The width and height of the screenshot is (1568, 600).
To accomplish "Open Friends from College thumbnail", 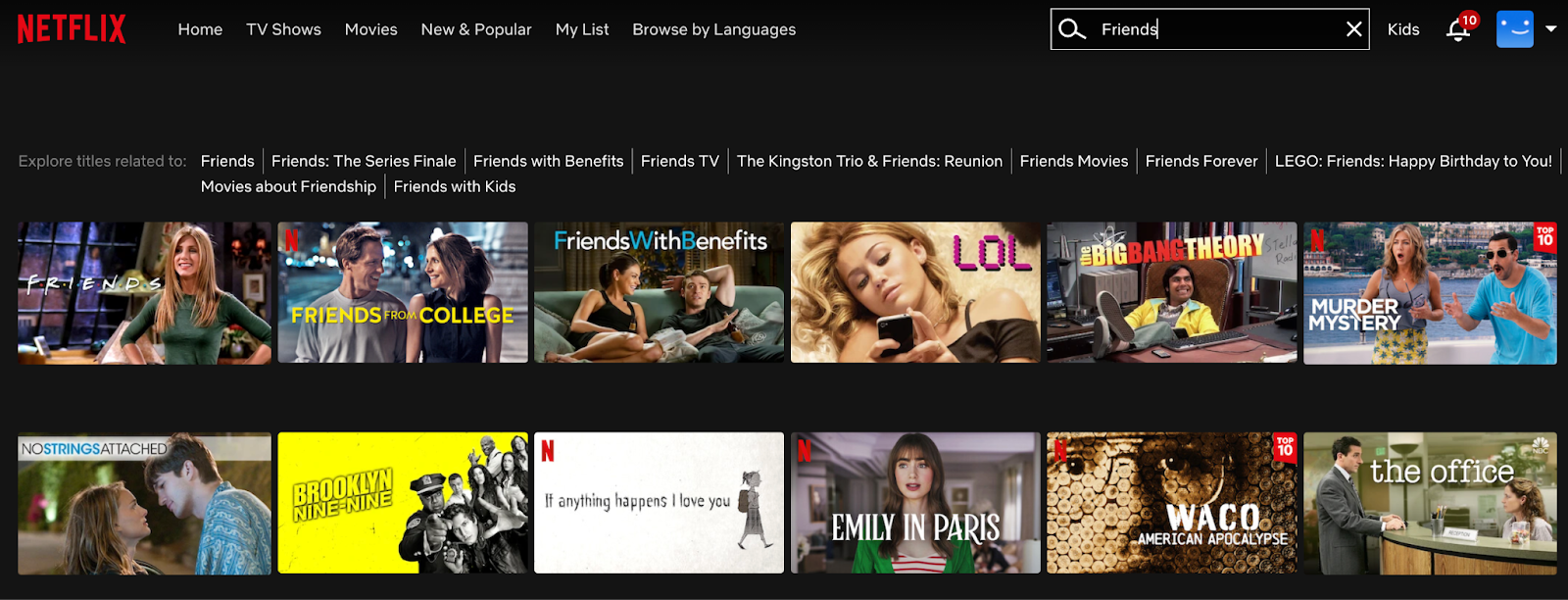I will point(403,293).
